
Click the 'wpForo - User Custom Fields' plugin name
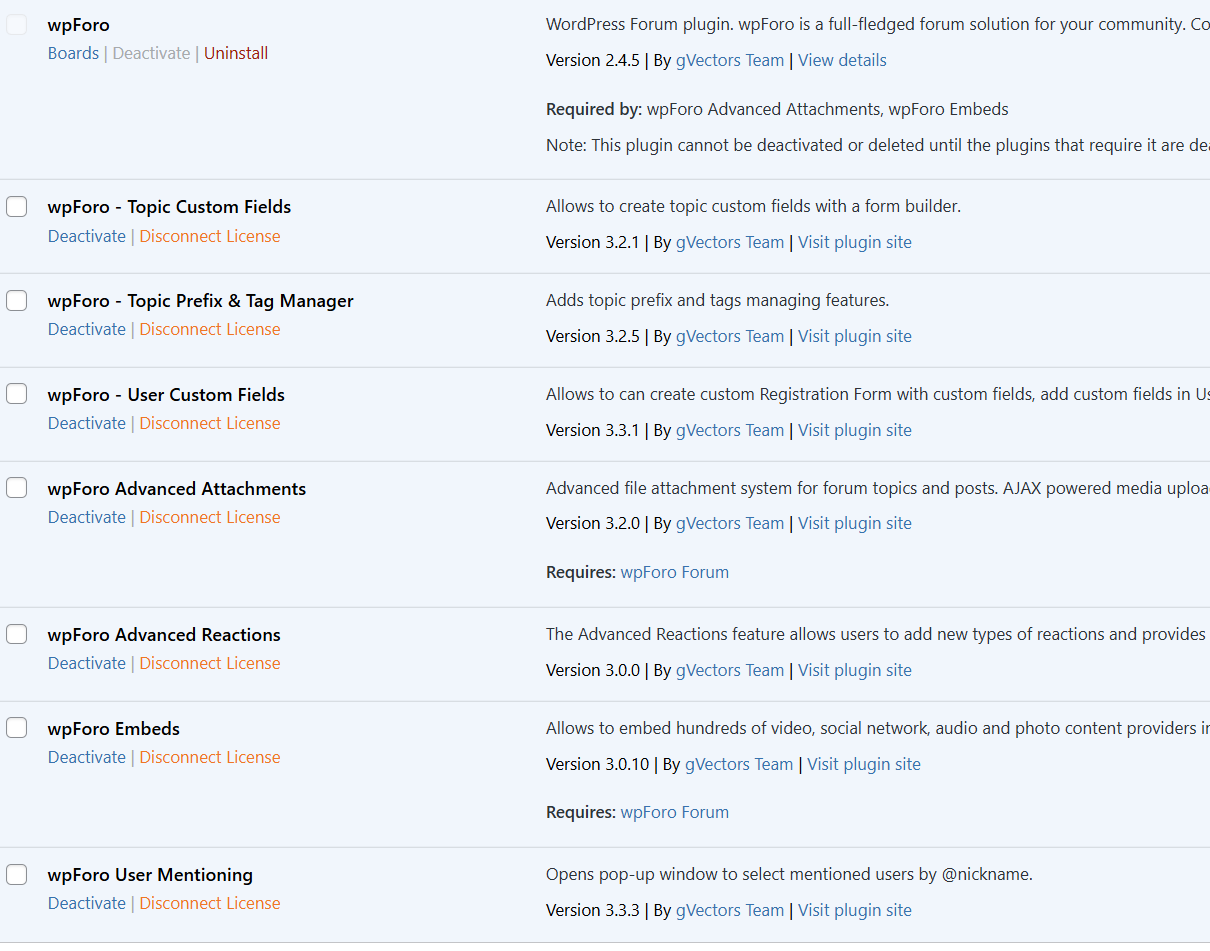(166, 395)
